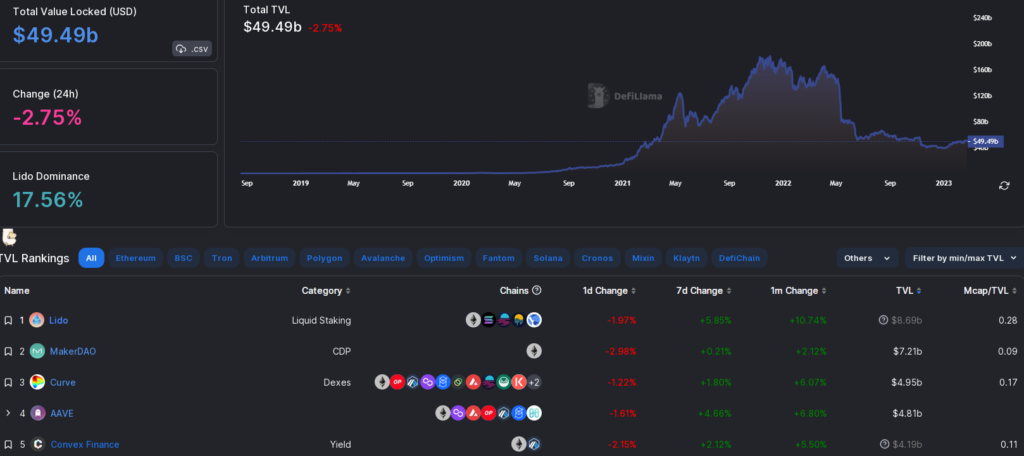Click the MakerDAO logo icon
This screenshot has height=456, width=1024.
tap(37, 351)
